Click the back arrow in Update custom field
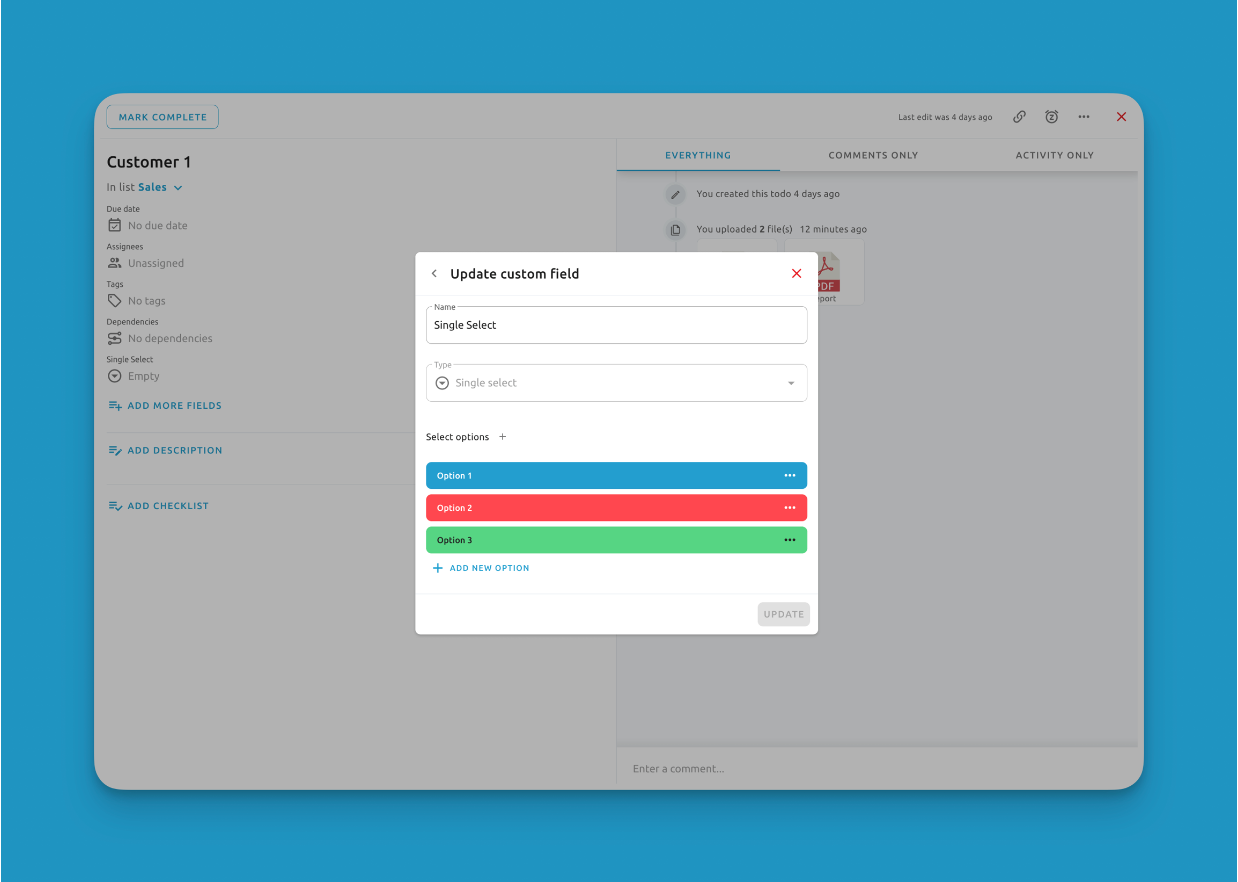This screenshot has height=882, width=1238. (x=434, y=274)
